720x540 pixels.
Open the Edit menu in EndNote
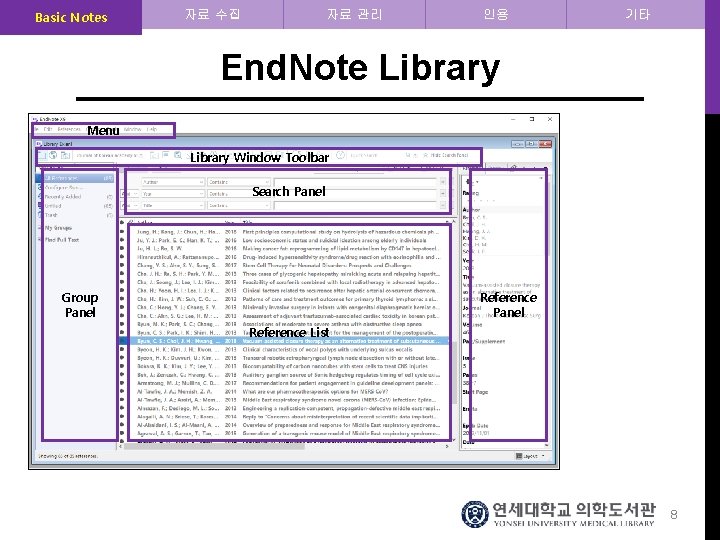(x=48, y=129)
